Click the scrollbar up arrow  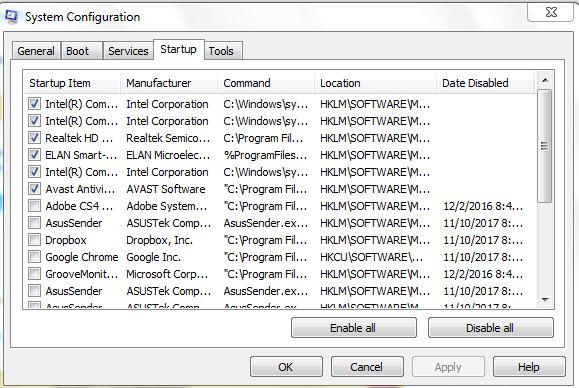(545, 80)
